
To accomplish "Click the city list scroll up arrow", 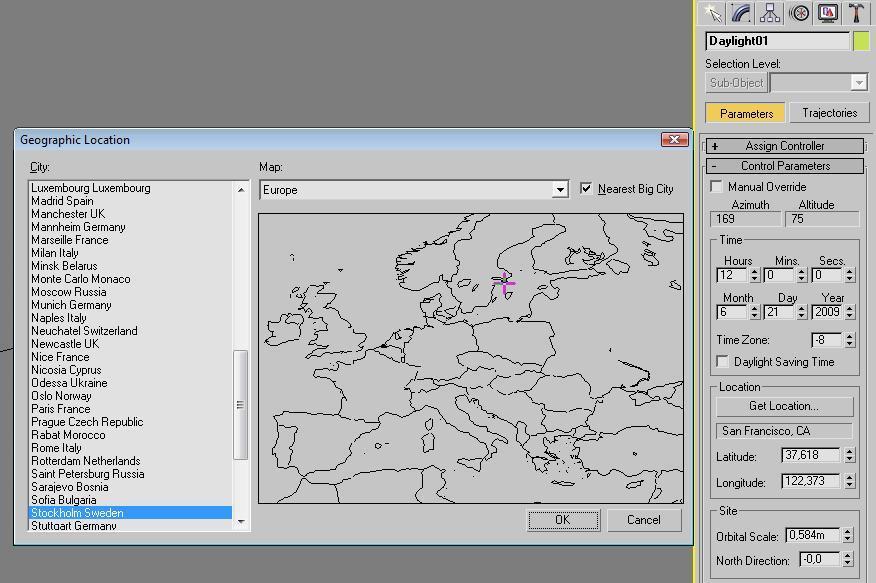I will tap(241, 189).
